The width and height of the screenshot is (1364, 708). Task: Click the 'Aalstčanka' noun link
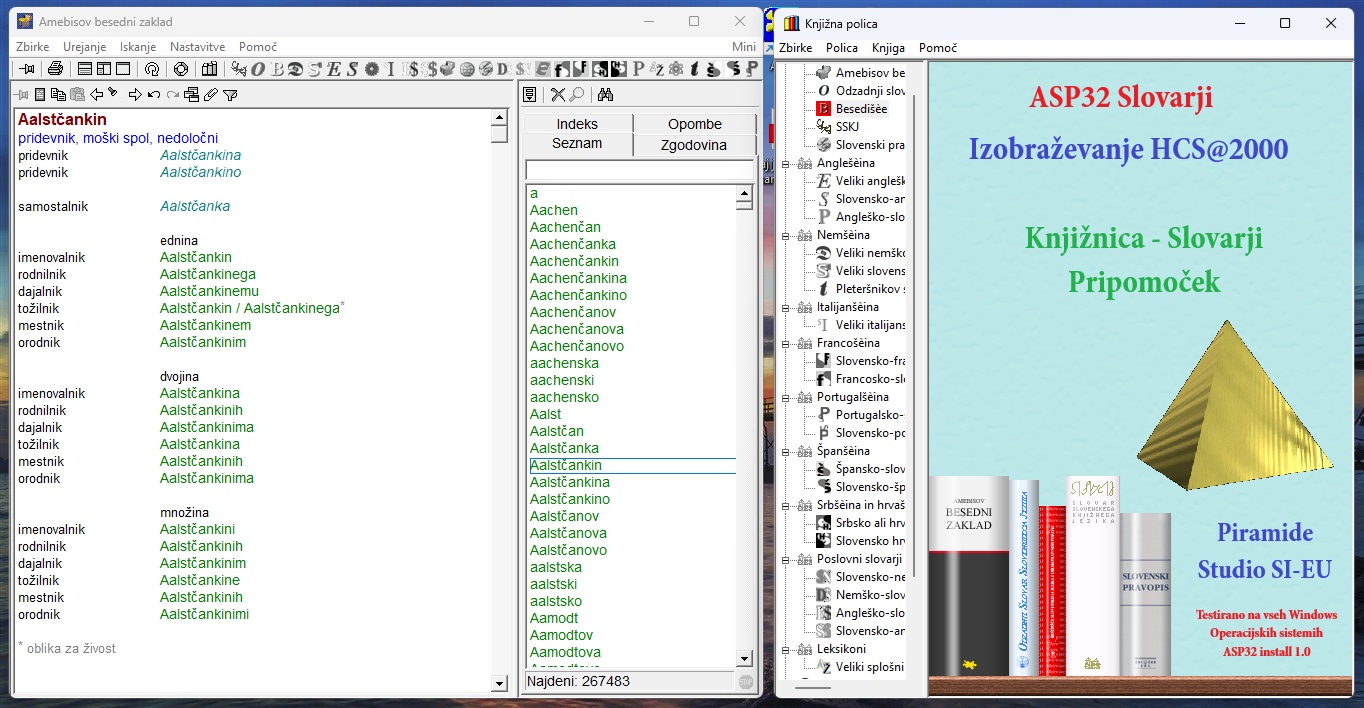tap(195, 206)
